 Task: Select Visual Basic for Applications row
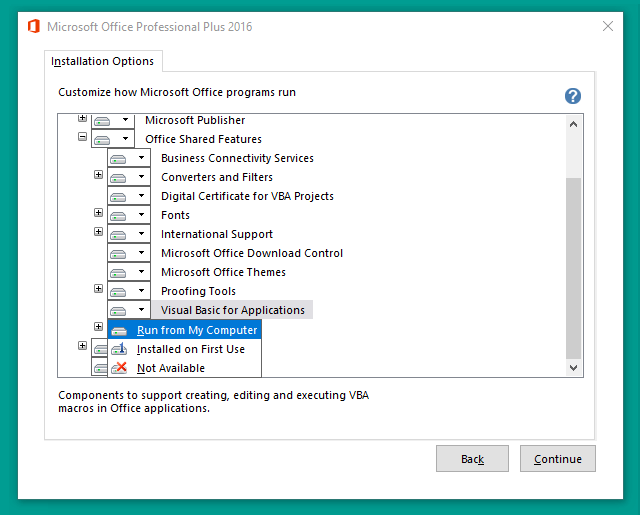[233, 310]
